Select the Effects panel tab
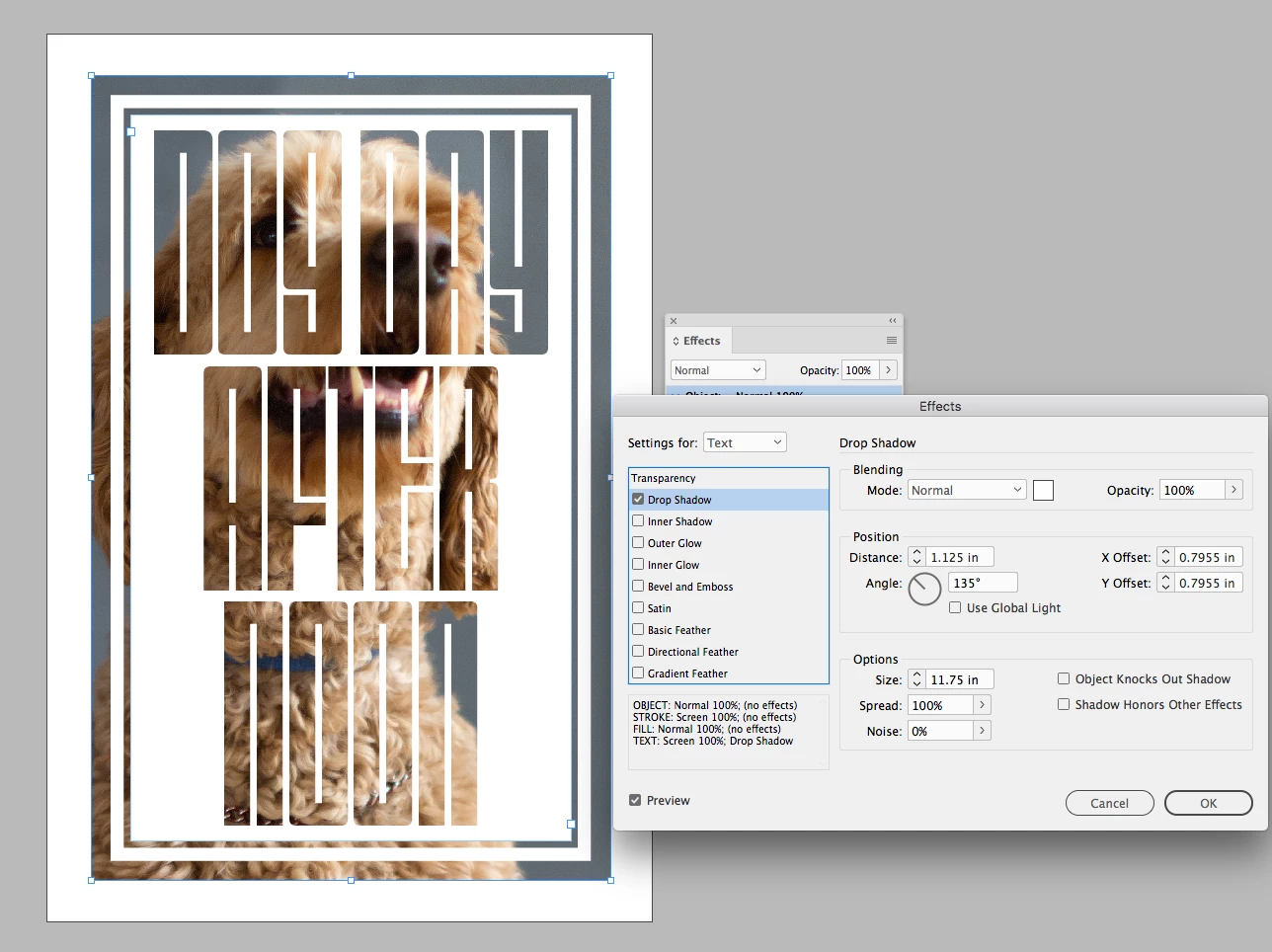The width and height of the screenshot is (1272, 952). (696, 341)
